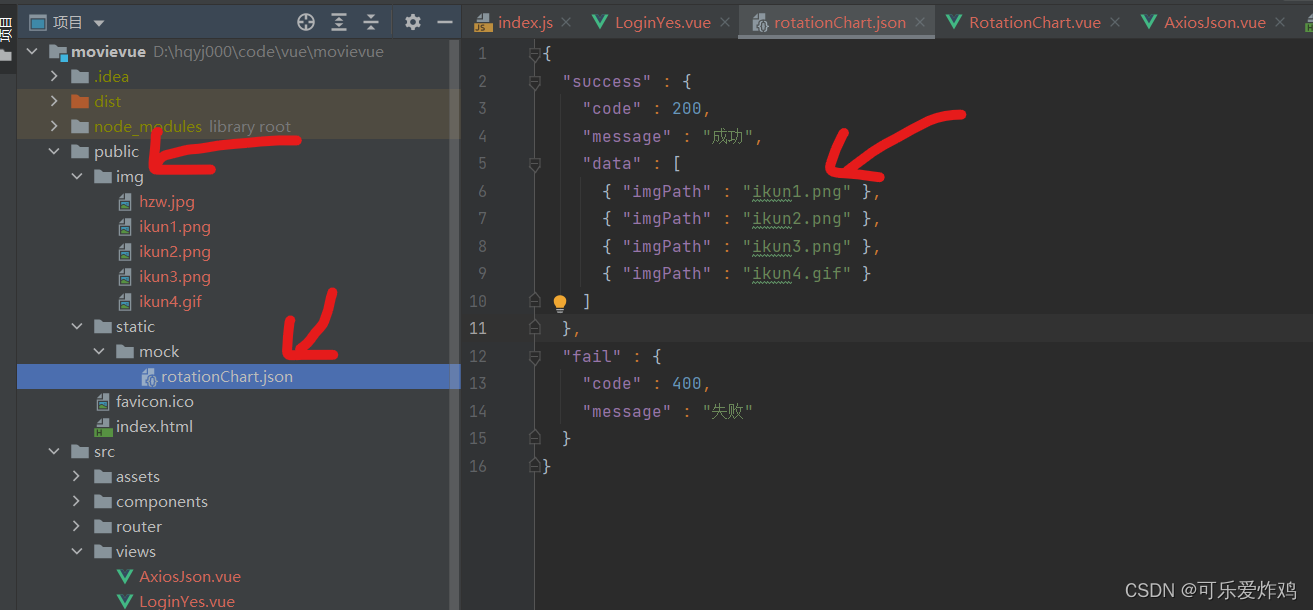Viewport: 1313px width, 610px height.
Task: Expand the dist folder
Action: pyautogui.click(x=54, y=101)
